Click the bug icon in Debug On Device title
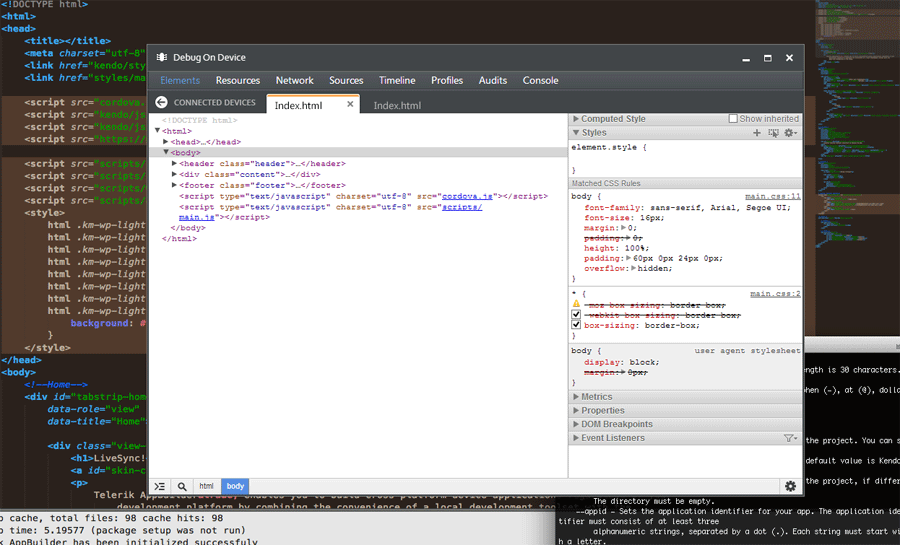Screen dimensions: 900x545 click(x=162, y=57)
